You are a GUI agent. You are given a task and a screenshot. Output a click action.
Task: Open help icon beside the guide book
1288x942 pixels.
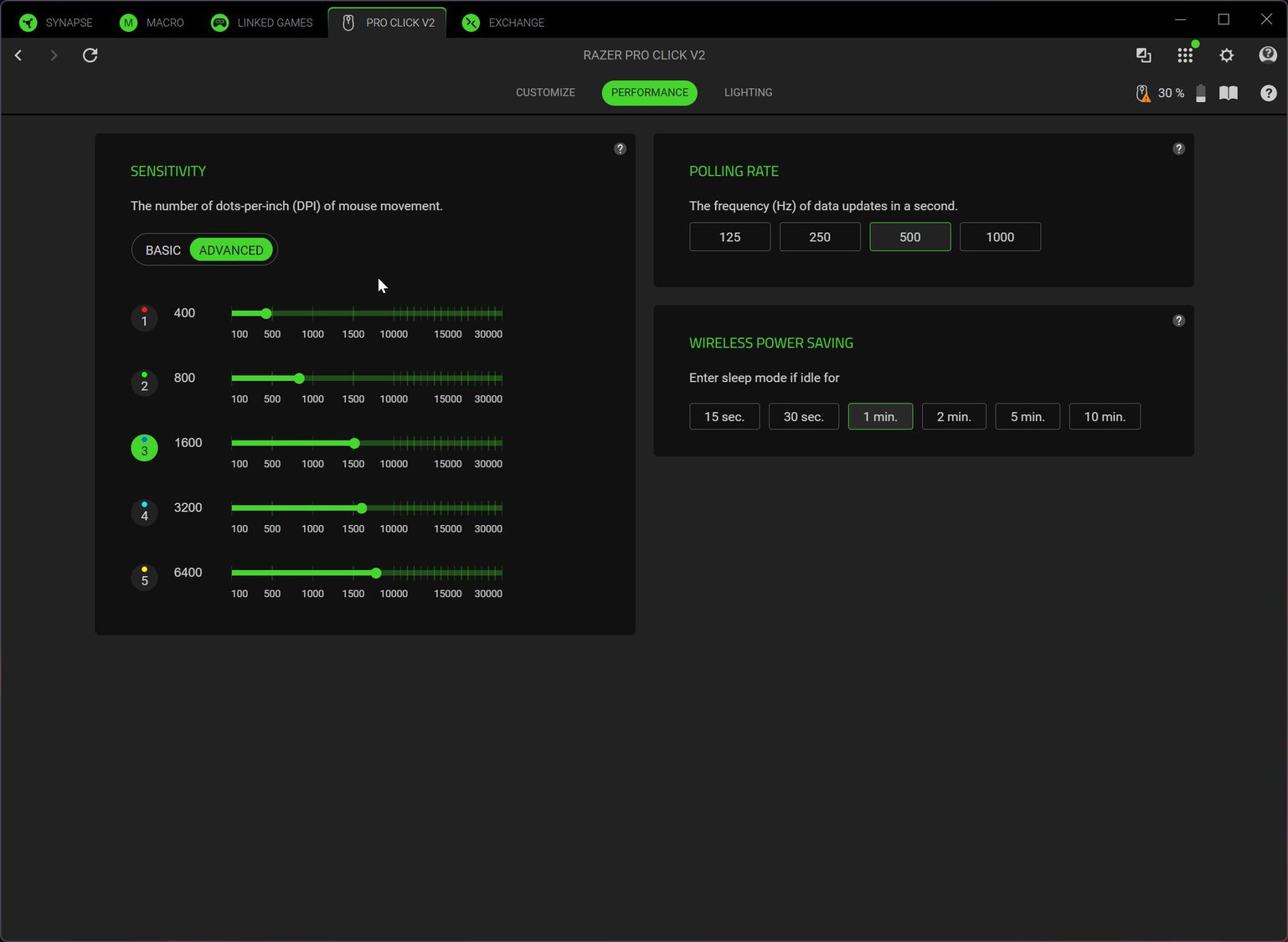point(1269,93)
